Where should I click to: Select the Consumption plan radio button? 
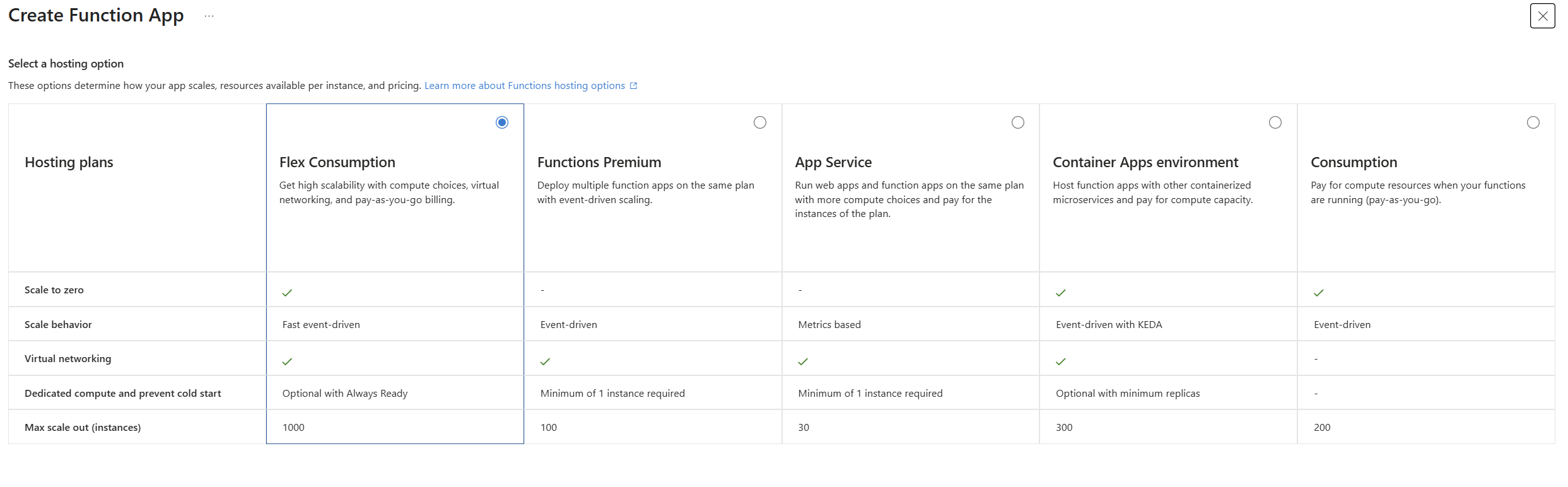coord(1533,122)
